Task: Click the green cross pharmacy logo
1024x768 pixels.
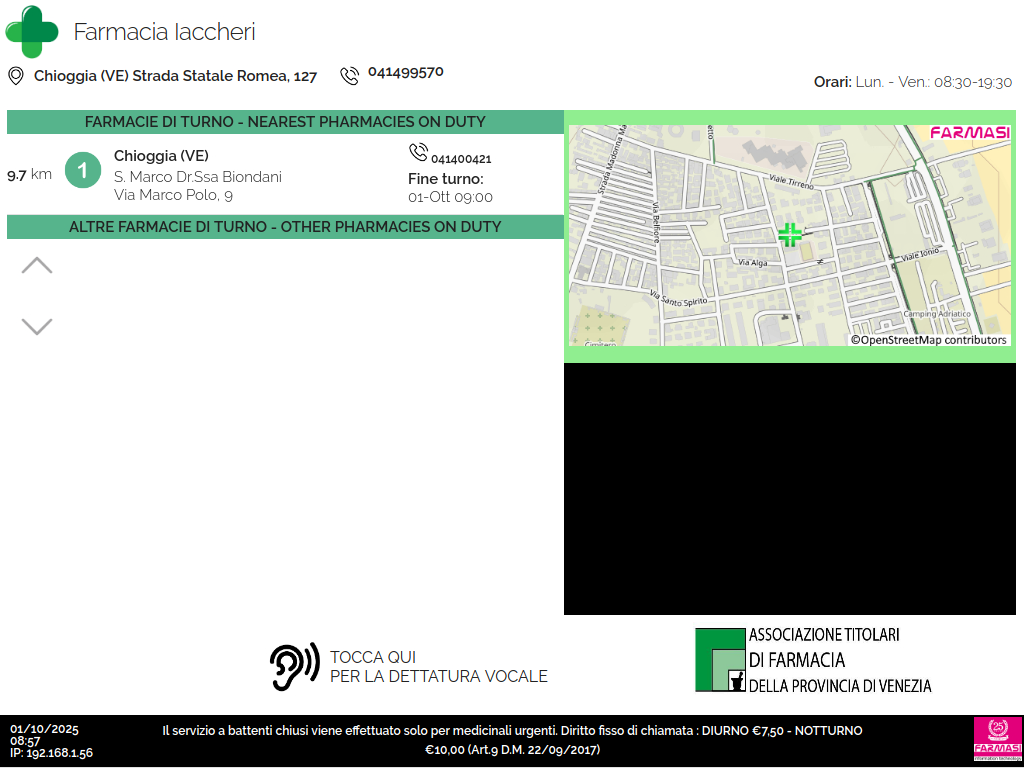Action: (x=32, y=32)
